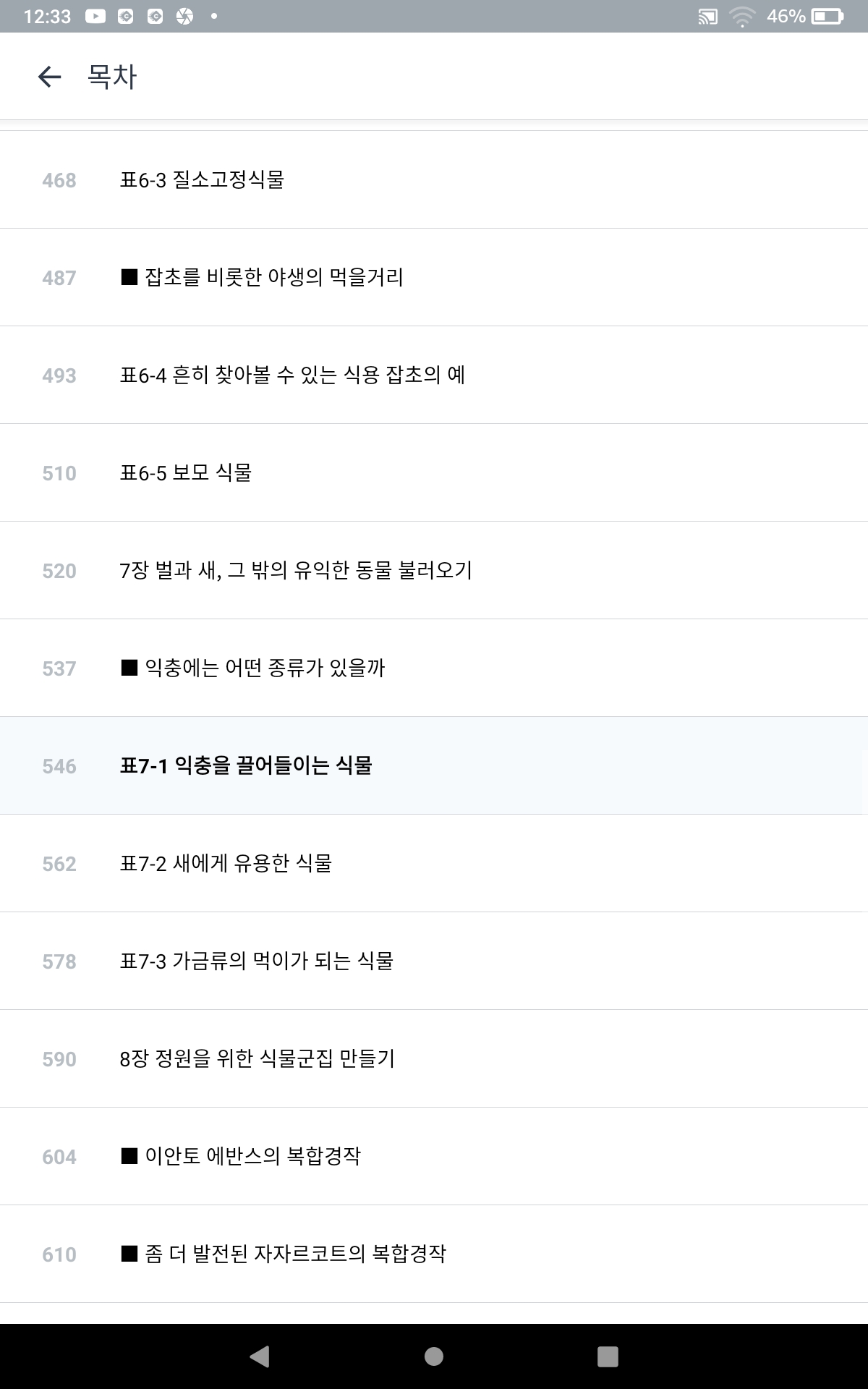Open recent apps with square button

(x=608, y=1356)
